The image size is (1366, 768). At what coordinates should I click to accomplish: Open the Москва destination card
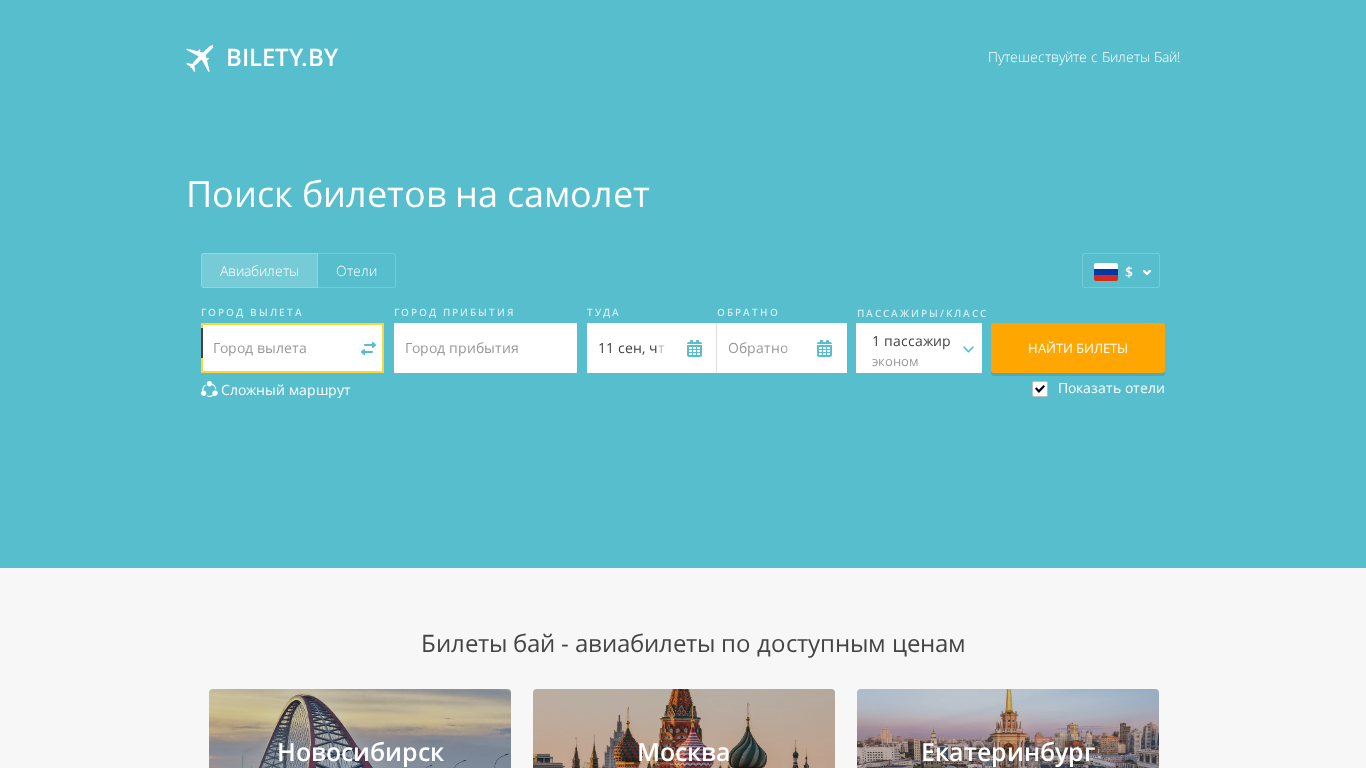[x=684, y=729]
